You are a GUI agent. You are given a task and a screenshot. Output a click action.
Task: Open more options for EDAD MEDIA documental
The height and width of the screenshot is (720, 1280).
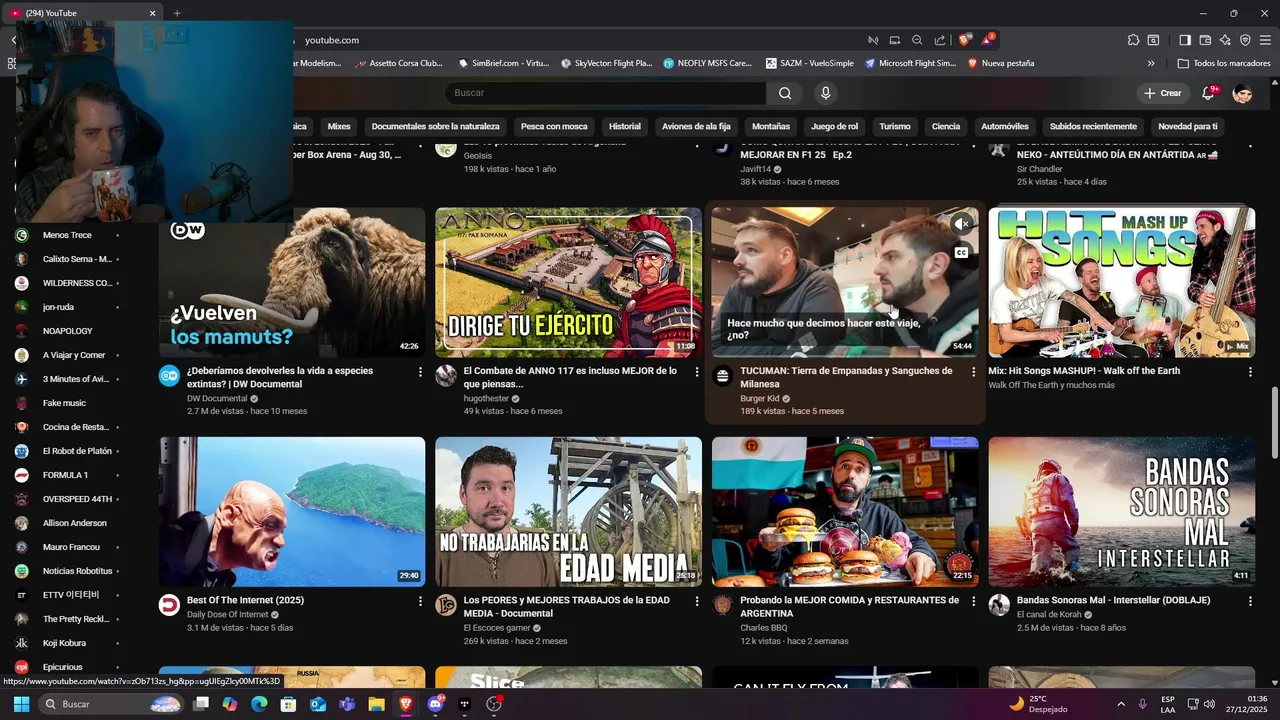pyautogui.click(x=697, y=601)
